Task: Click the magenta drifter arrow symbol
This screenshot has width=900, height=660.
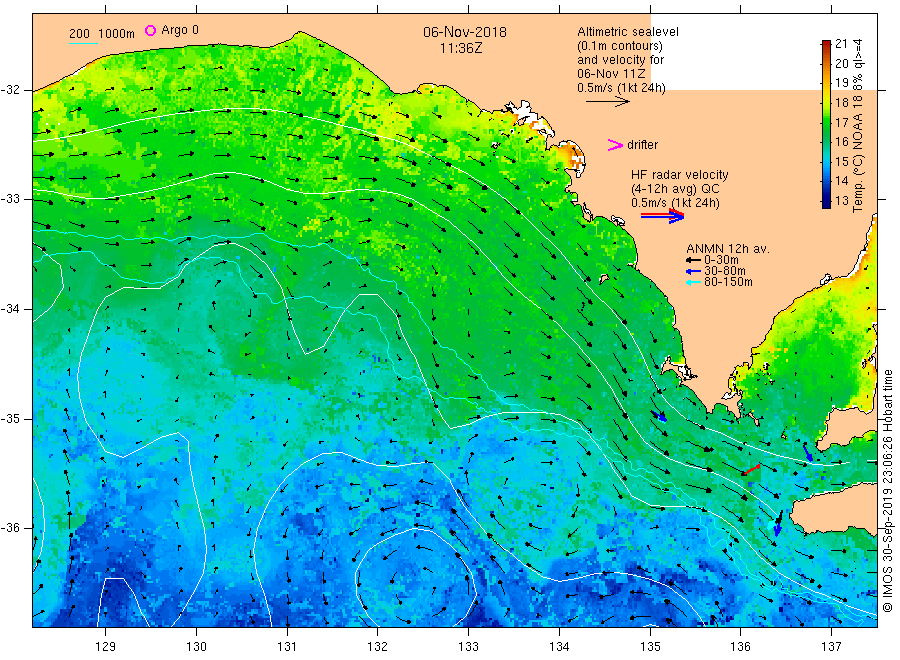Action: tap(615, 145)
